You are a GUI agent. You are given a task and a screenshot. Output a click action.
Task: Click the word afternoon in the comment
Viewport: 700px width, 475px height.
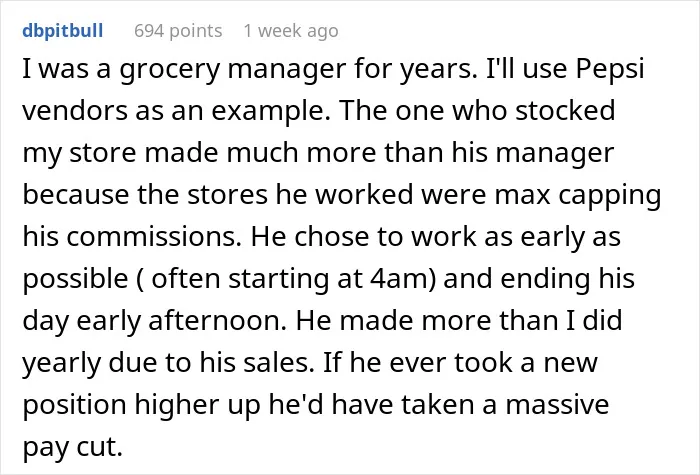click(217, 320)
